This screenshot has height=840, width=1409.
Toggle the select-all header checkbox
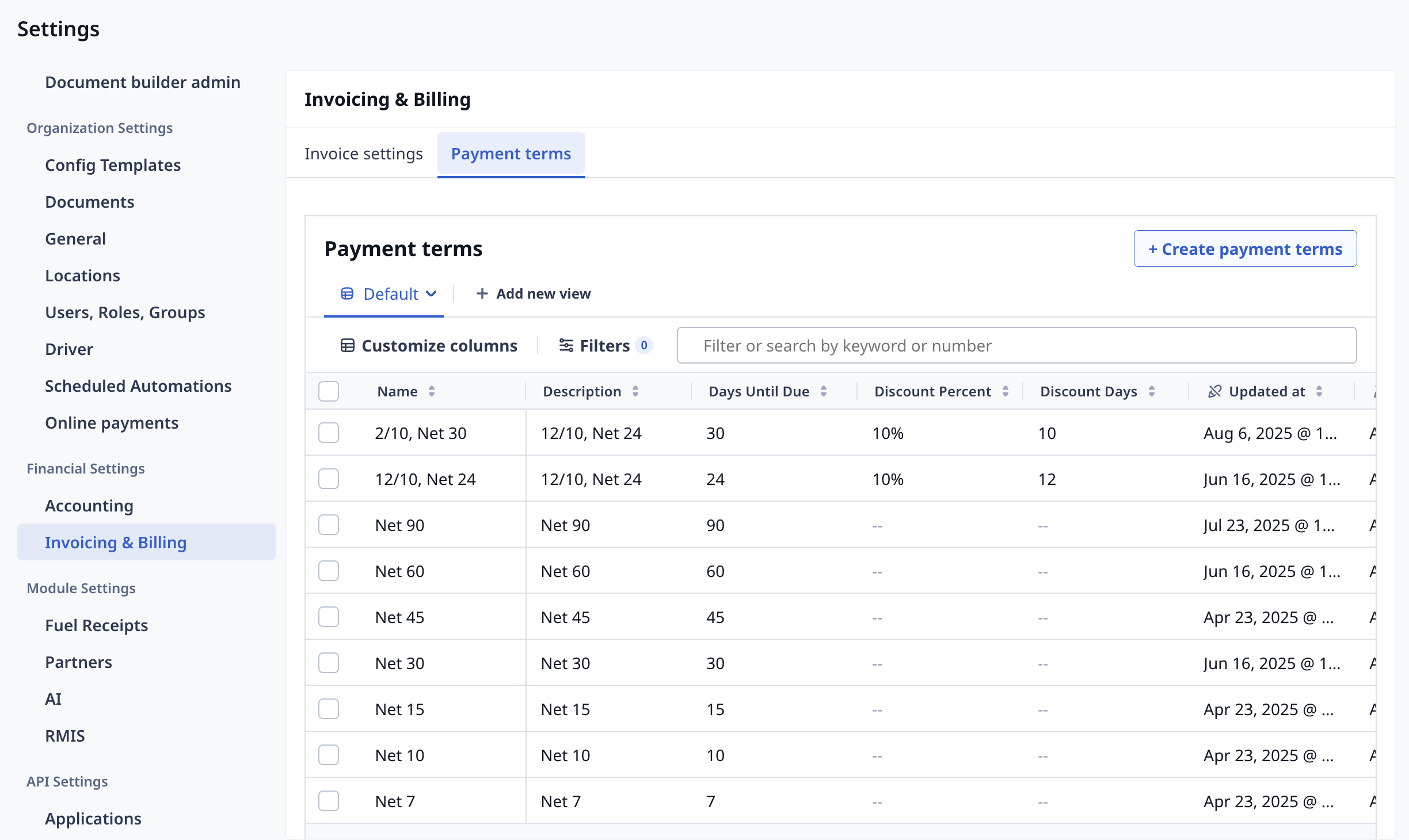(329, 392)
